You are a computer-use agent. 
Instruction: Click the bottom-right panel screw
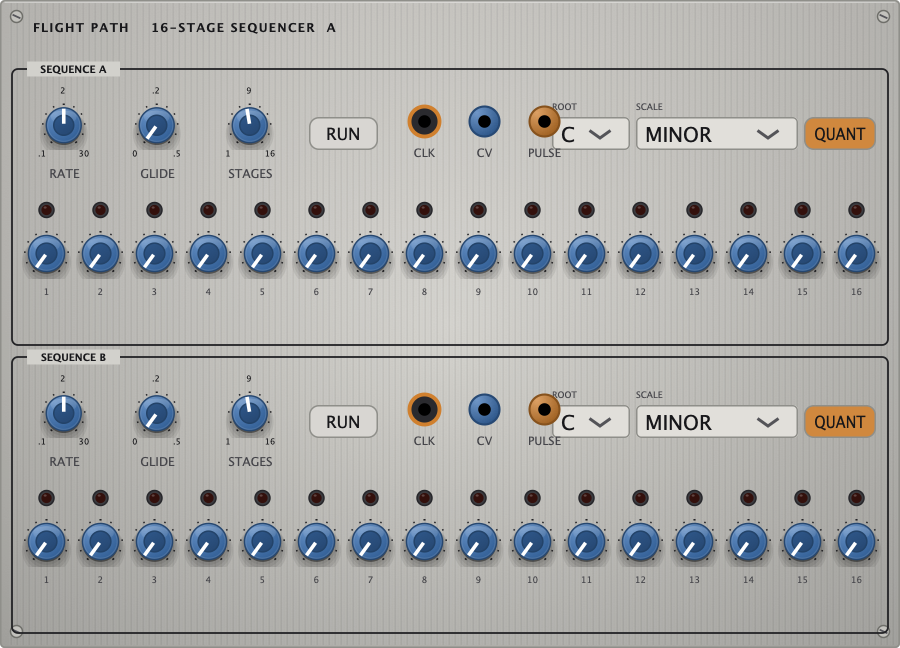click(883, 631)
